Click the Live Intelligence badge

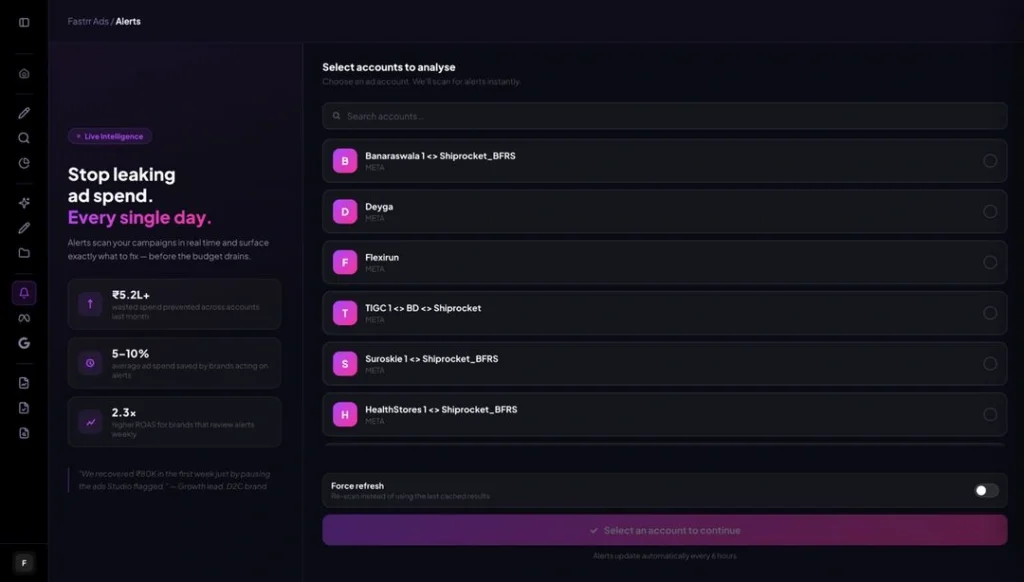110,137
